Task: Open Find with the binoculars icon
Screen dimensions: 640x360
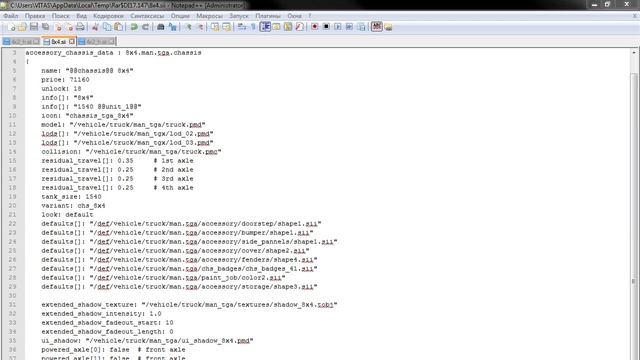Action: (x=160, y=27)
